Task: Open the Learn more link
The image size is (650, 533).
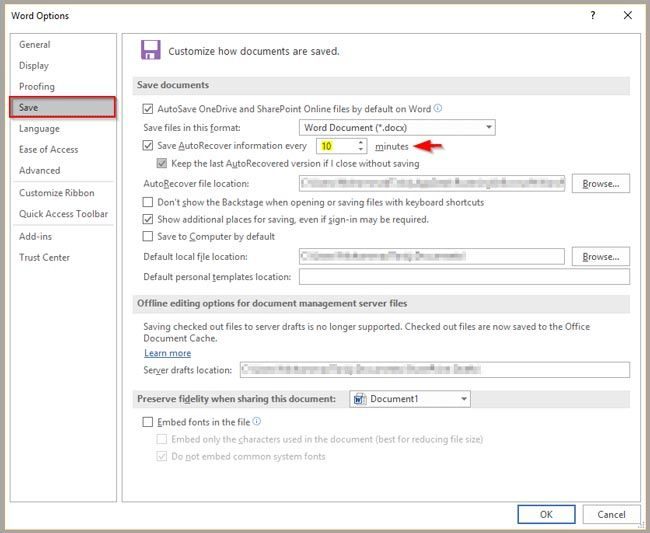Action: [x=167, y=353]
